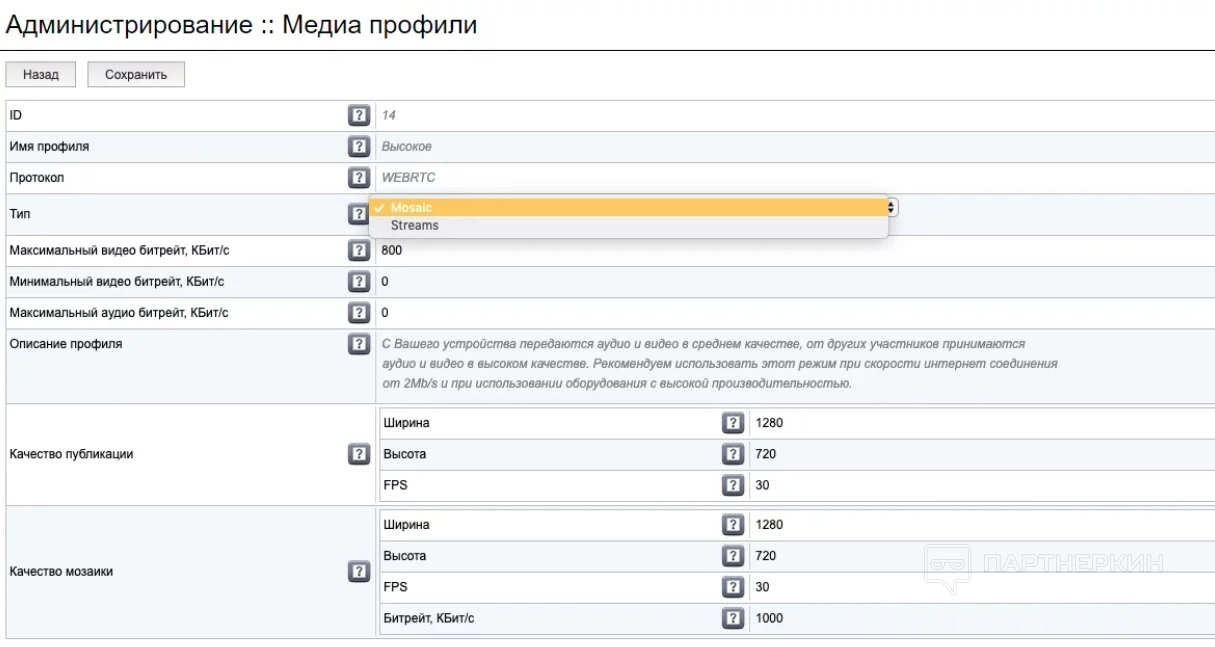Open help for Максимальный аудио битрейт

(359, 313)
